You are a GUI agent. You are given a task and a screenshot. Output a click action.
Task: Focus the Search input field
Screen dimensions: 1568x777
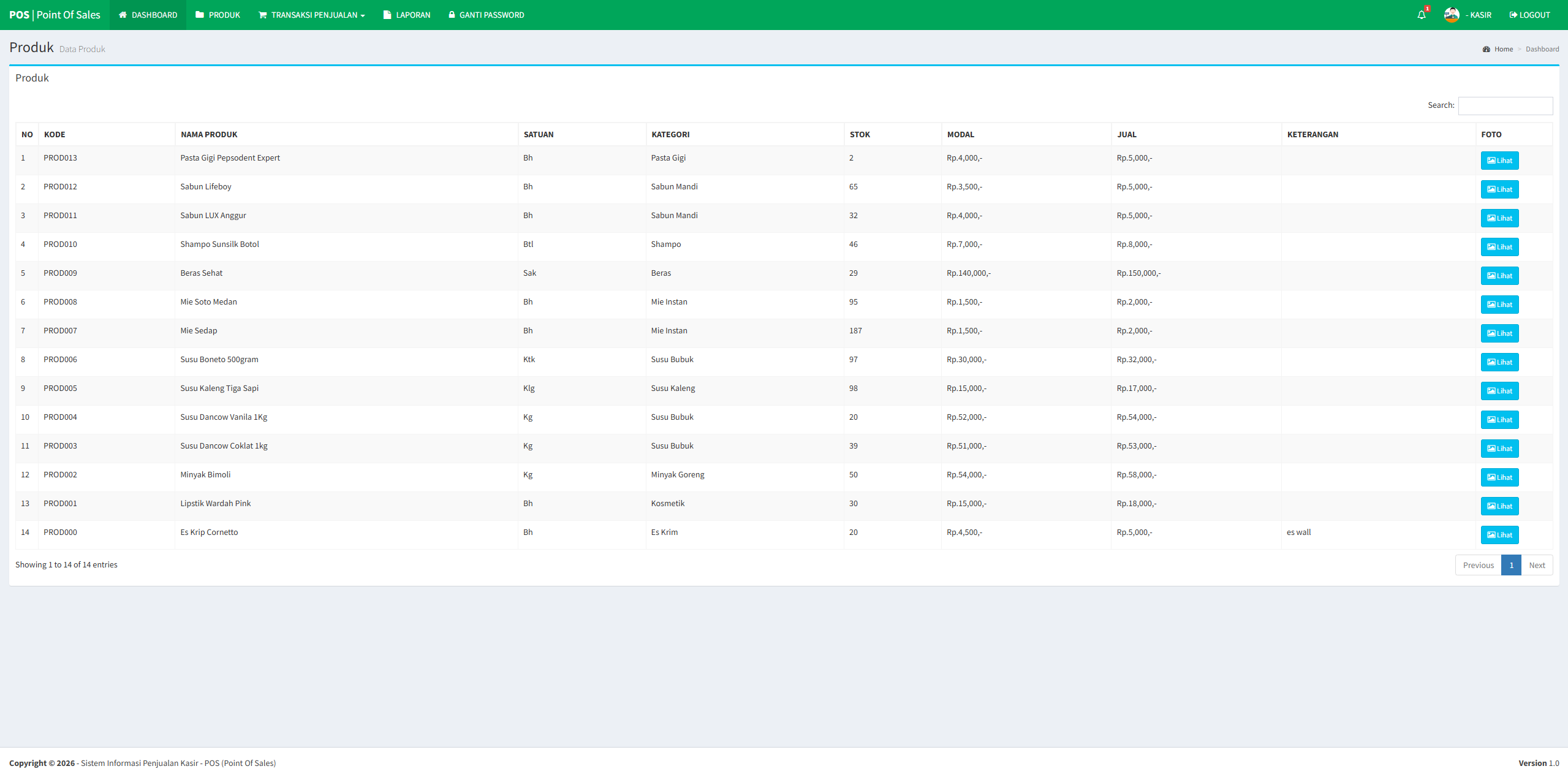click(1505, 106)
